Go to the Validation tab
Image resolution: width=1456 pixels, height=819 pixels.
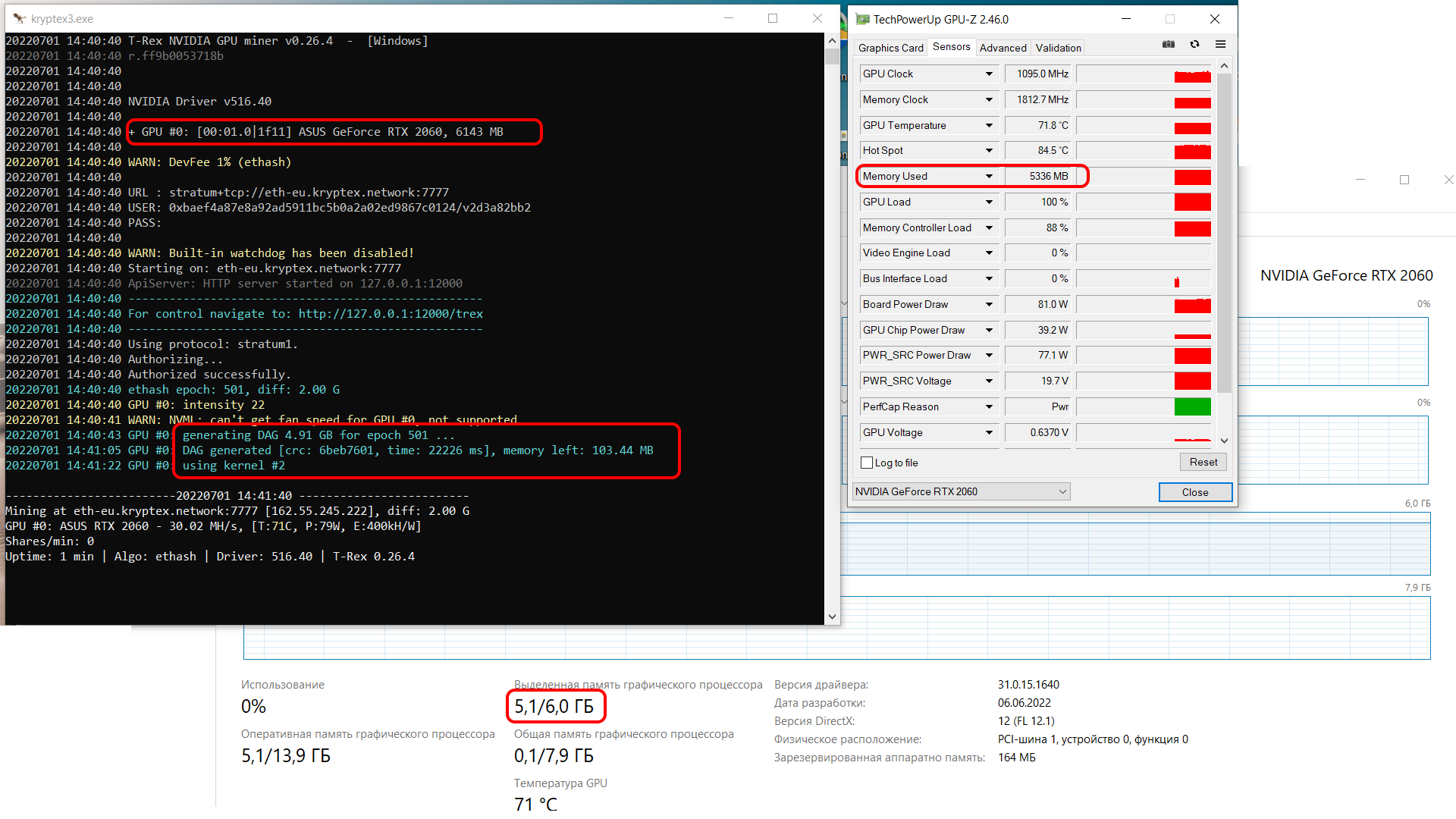[1058, 48]
